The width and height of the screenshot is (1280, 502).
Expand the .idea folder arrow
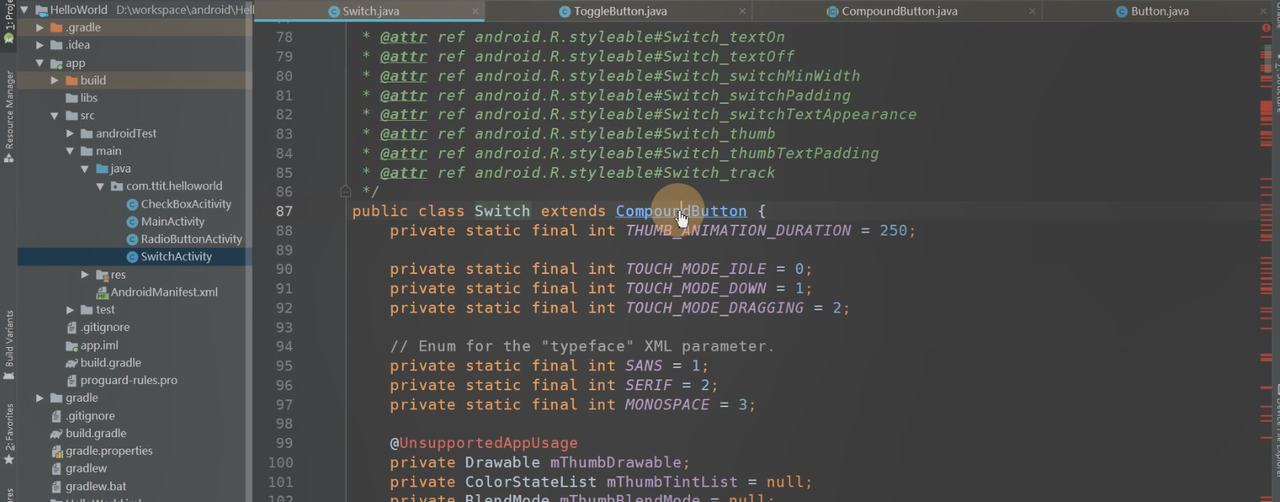coord(40,45)
